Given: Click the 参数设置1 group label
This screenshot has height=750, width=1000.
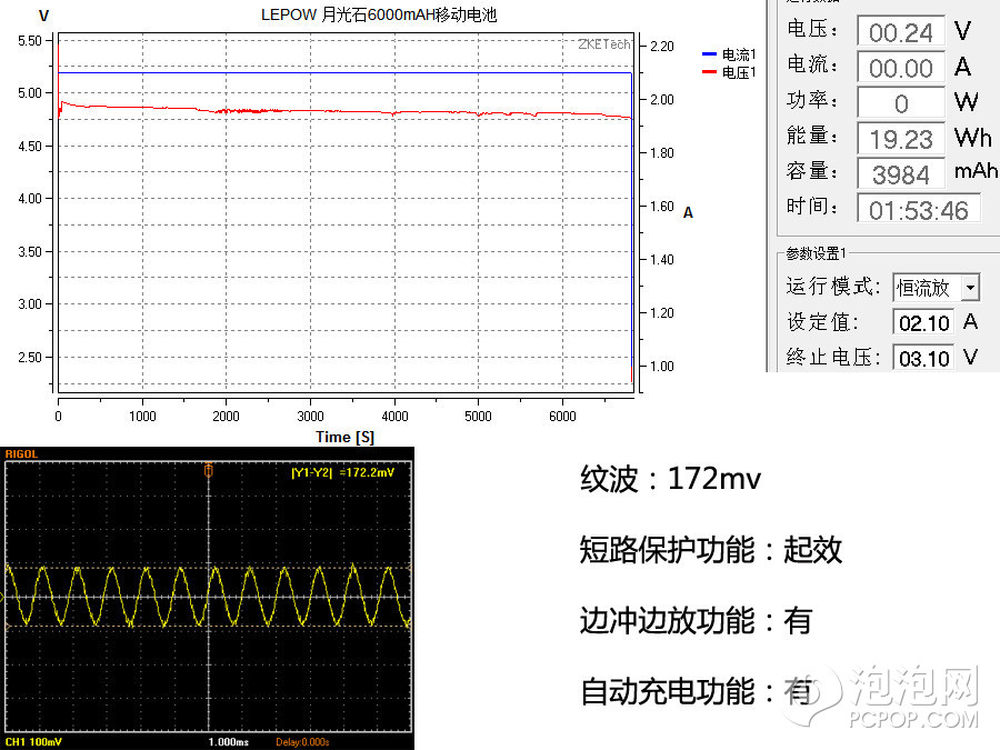Looking at the screenshot, I should [x=816, y=253].
